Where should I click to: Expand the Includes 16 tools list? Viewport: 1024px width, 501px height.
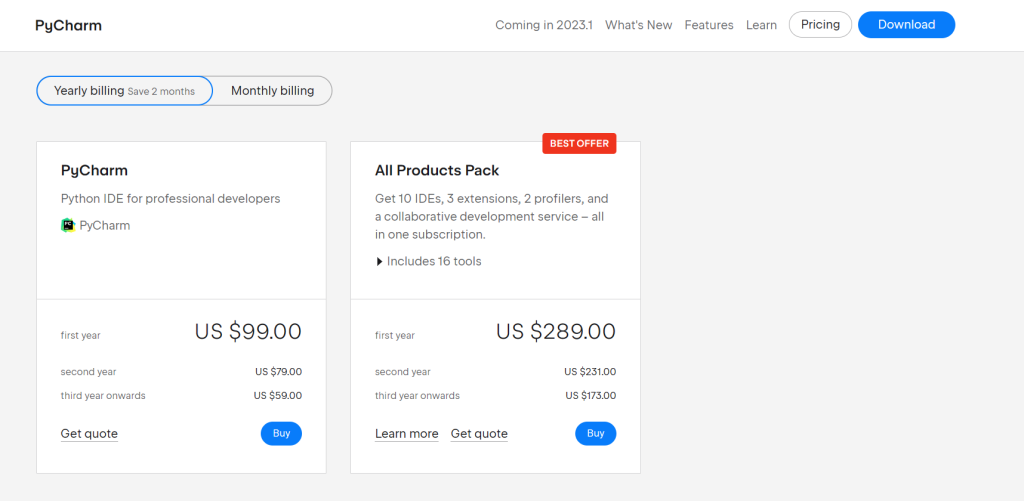(428, 261)
